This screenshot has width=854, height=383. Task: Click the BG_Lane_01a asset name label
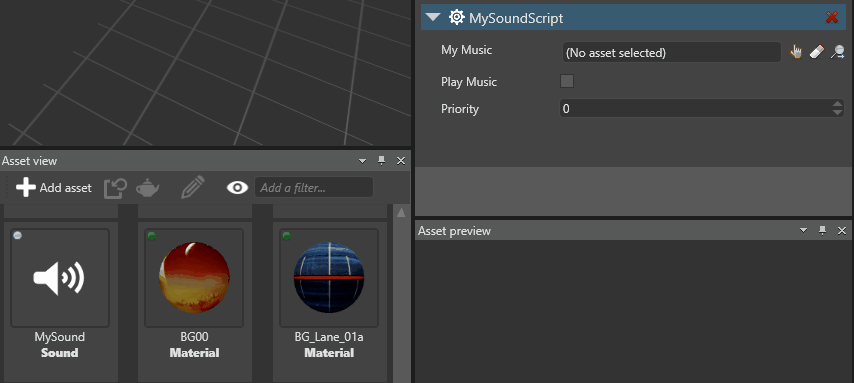point(329,337)
